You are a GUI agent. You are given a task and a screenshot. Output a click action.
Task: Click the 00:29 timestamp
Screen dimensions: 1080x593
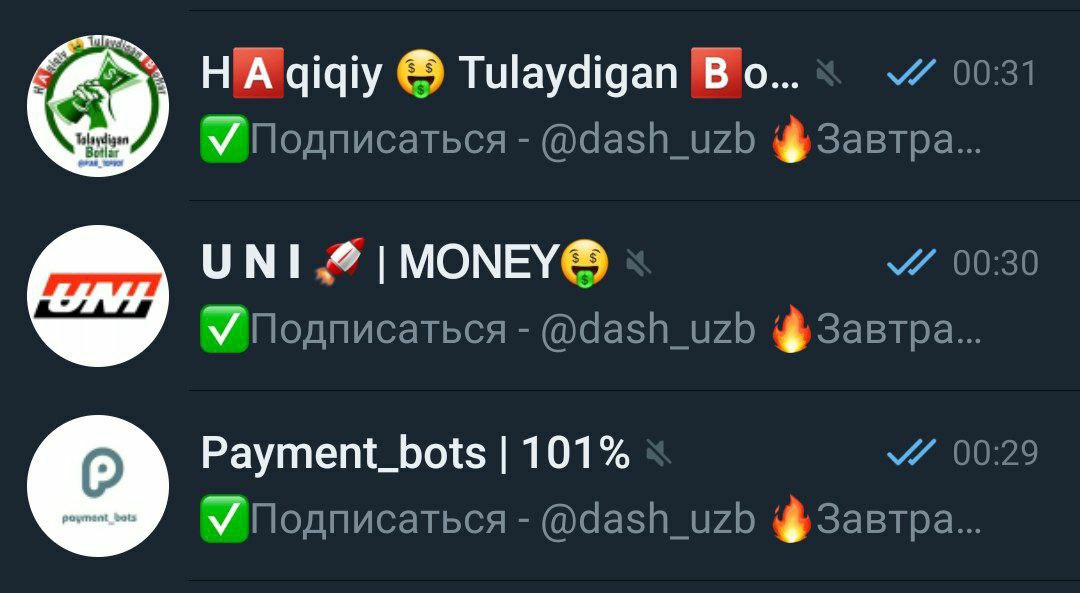point(995,453)
